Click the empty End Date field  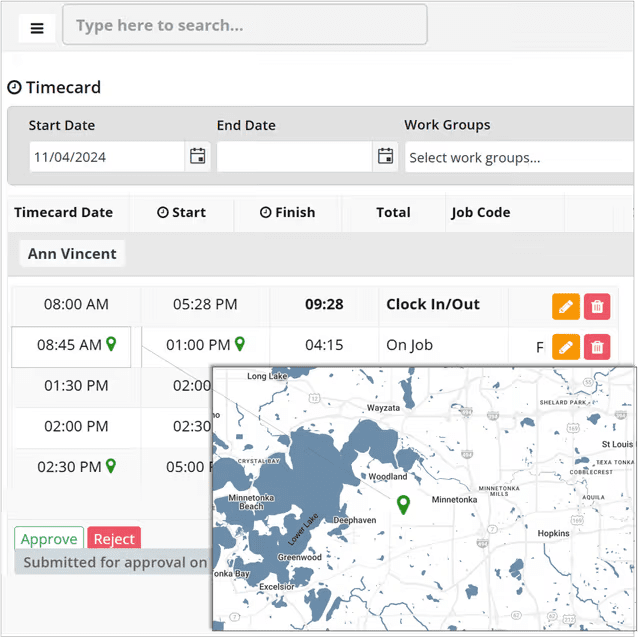(x=294, y=157)
